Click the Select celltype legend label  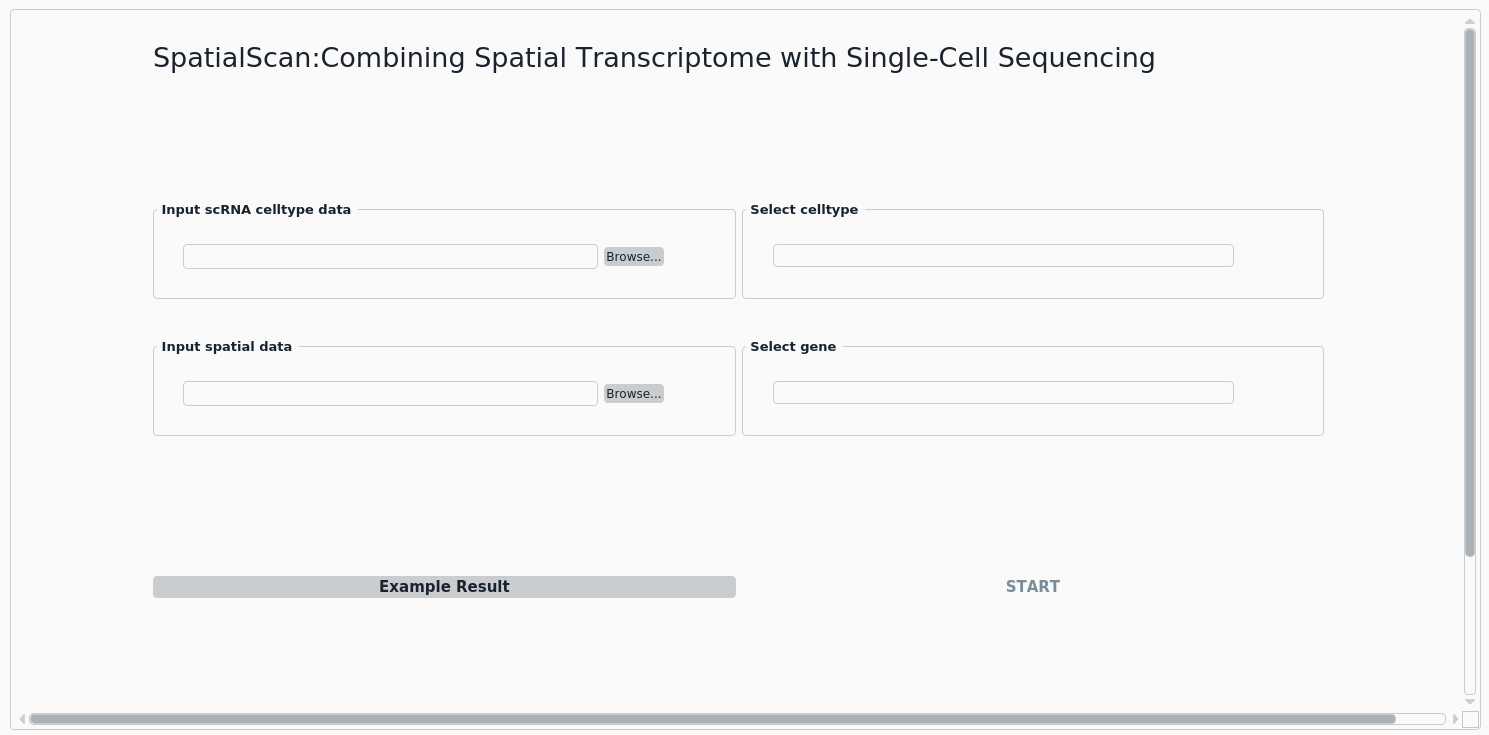804,210
